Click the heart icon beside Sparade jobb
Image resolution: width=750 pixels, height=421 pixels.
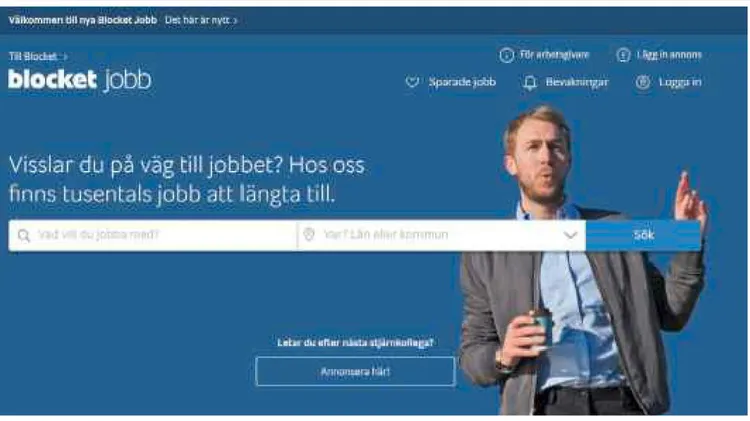click(x=412, y=82)
